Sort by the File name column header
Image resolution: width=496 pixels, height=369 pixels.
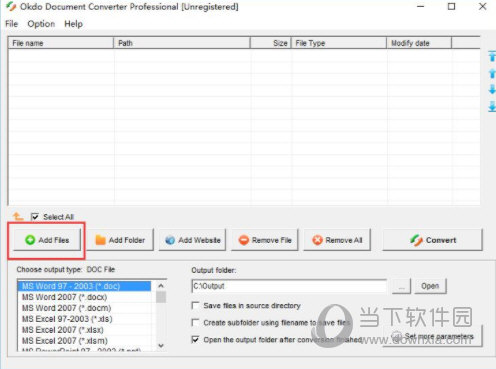(61, 43)
